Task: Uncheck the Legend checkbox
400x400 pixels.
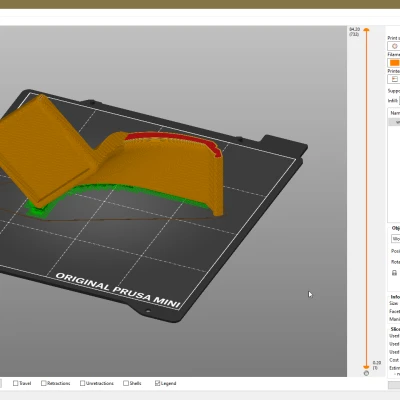Action: 158,383
